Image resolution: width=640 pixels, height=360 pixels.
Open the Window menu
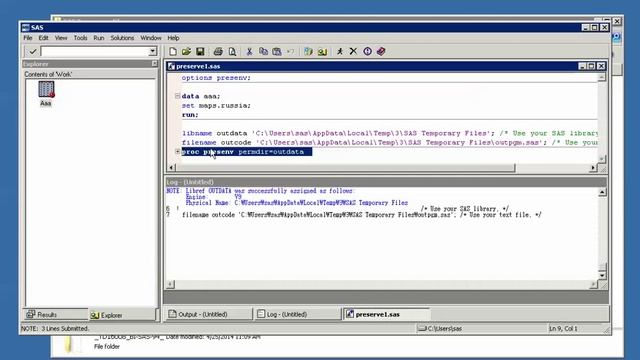[151, 38]
